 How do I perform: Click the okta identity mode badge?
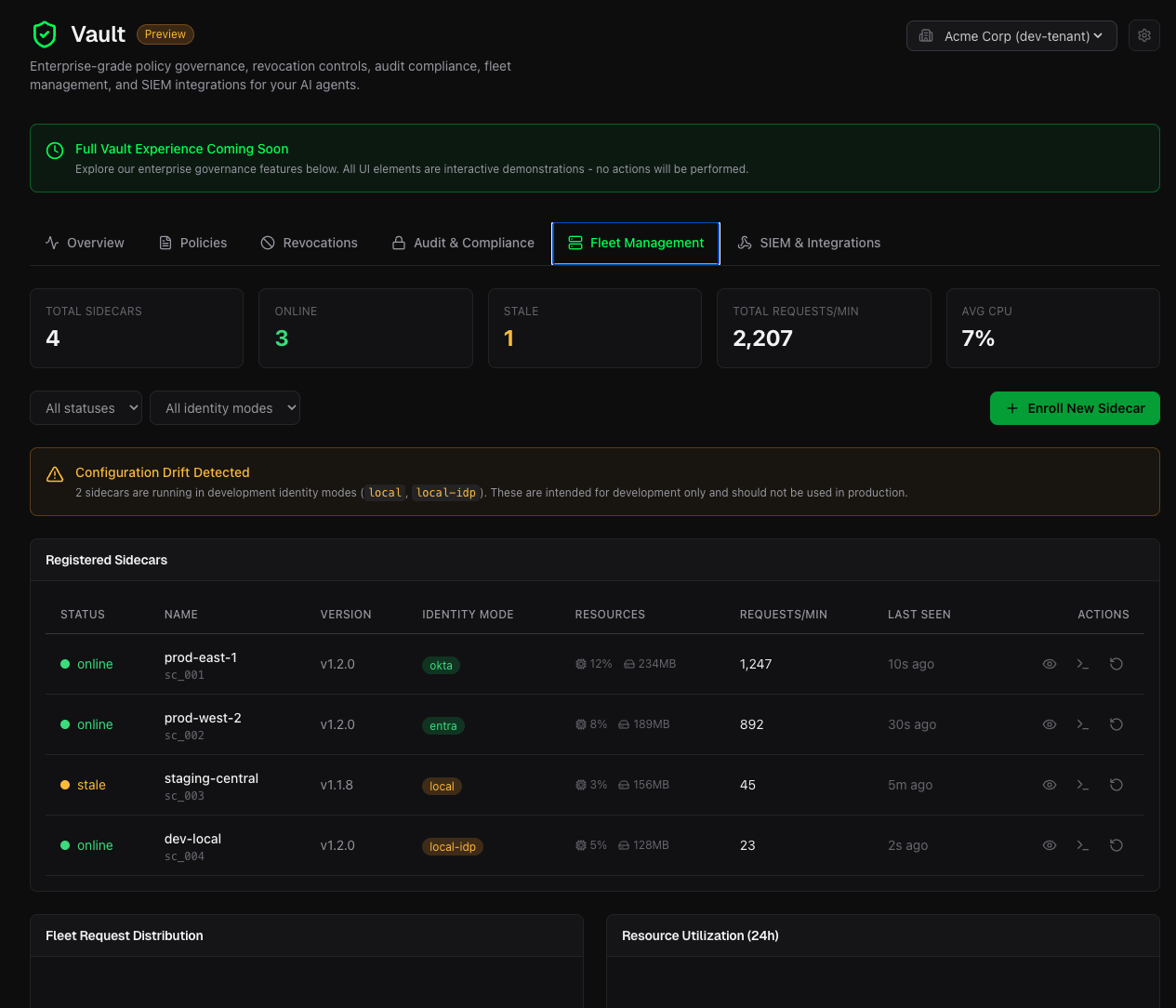point(441,666)
